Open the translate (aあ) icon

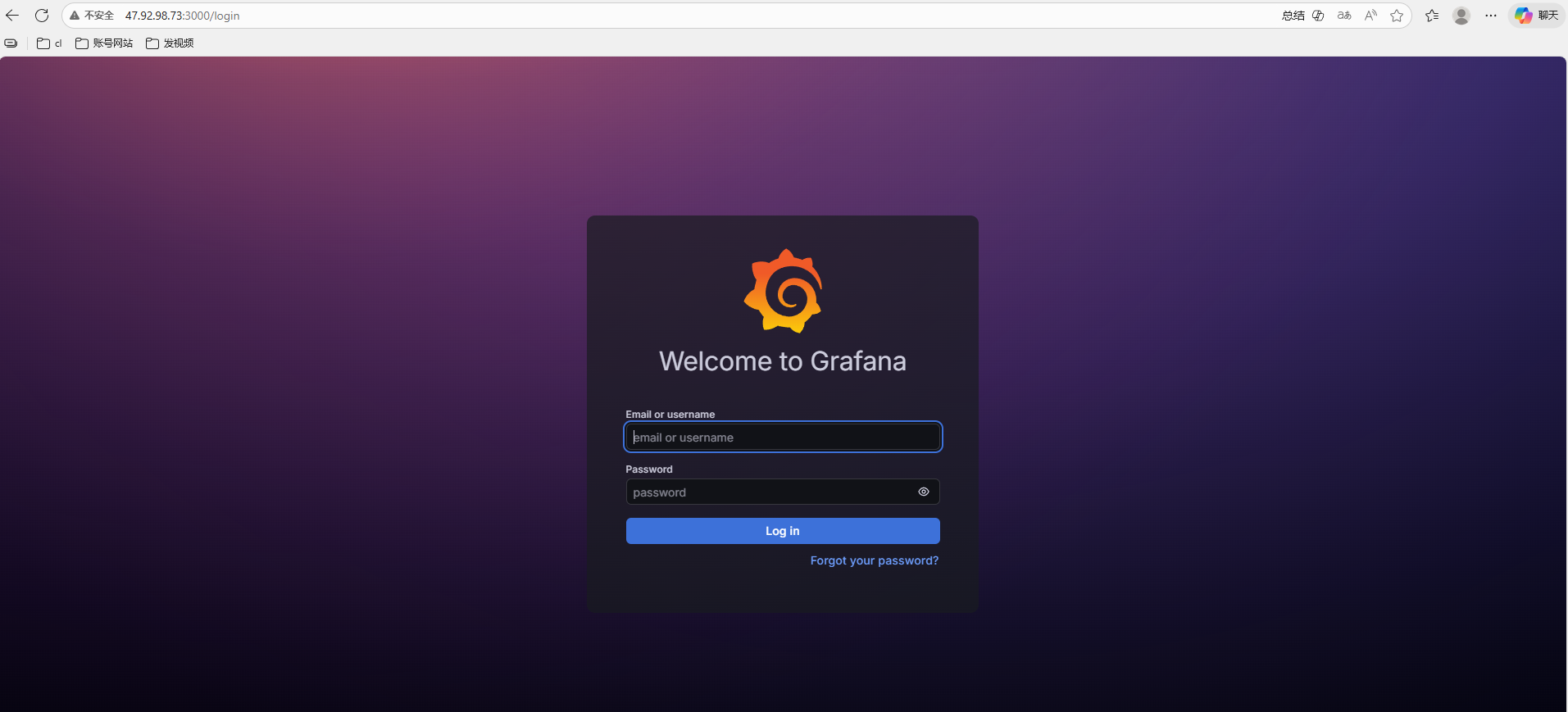(x=1344, y=16)
